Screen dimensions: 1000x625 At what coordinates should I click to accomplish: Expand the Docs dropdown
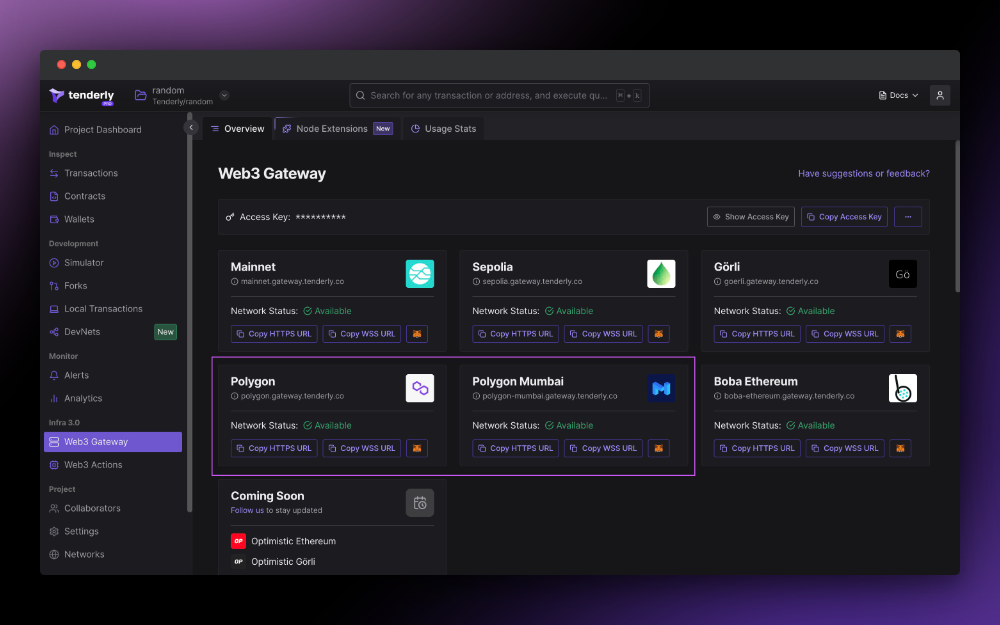point(897,95)
